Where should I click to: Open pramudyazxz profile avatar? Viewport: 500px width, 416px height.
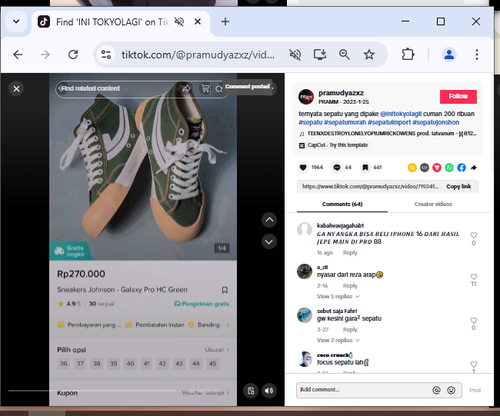tap(306, 97)
